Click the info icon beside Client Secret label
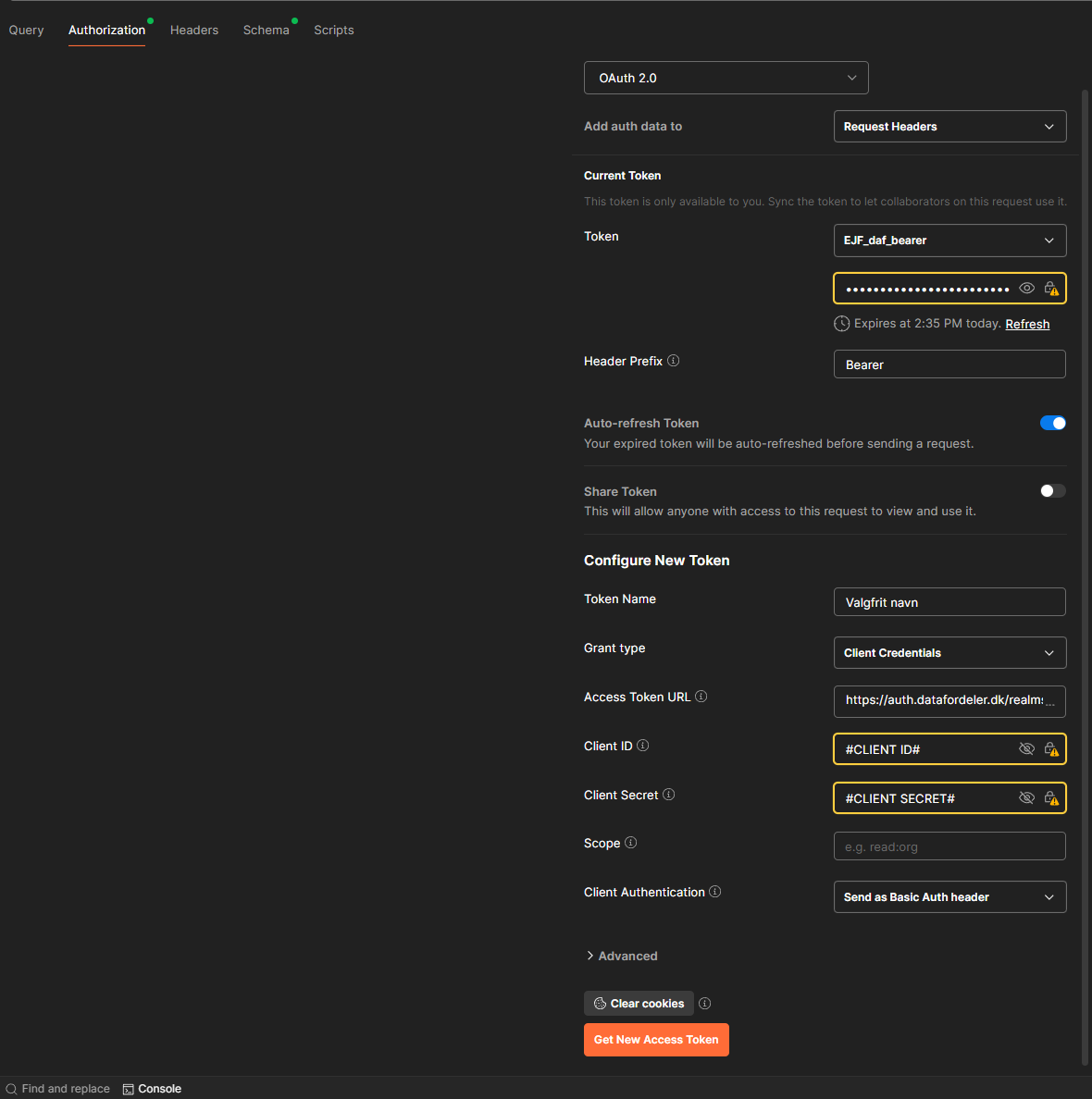The width and height of the screenshot is (1092, 1099). 669,795
